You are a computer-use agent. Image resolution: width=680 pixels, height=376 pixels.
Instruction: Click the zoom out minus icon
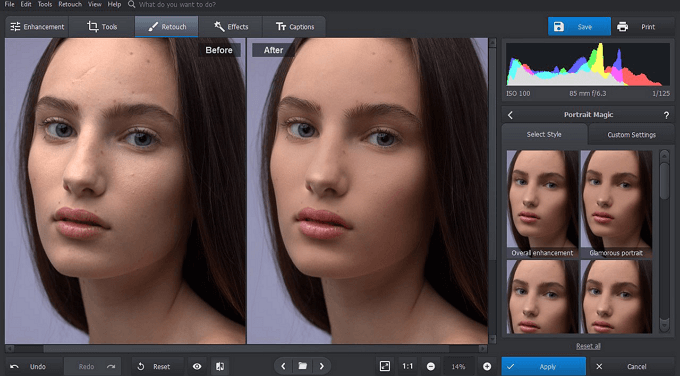point(431,366)
